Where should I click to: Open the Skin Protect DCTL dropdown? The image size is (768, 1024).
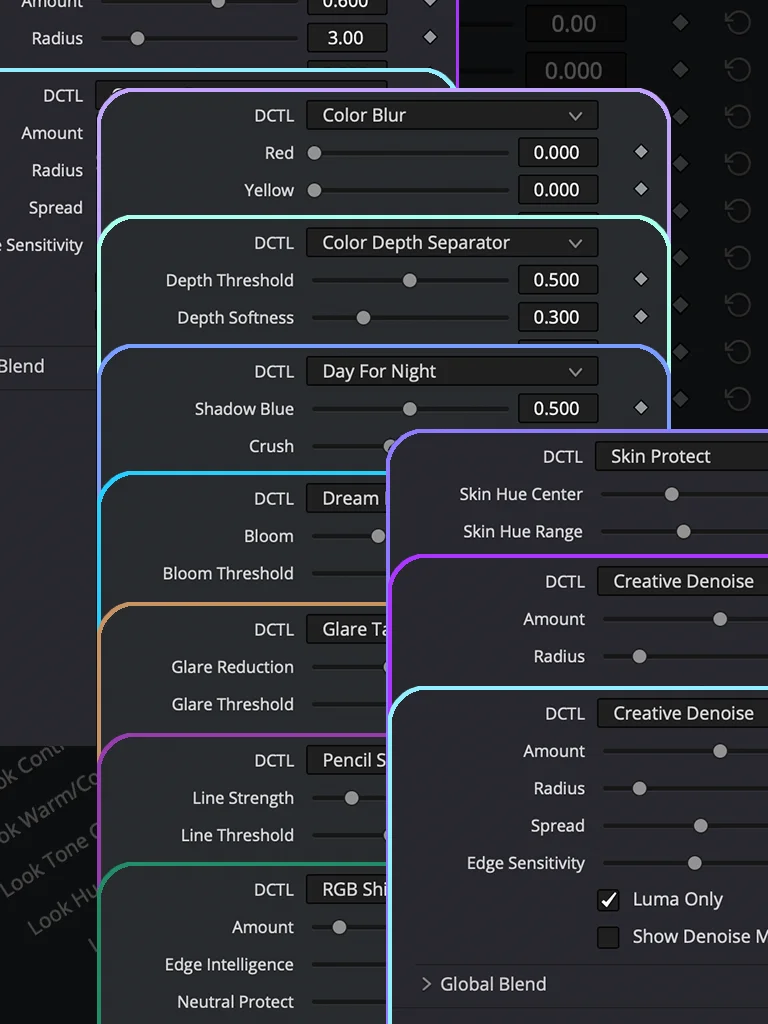tap(681, 456)
